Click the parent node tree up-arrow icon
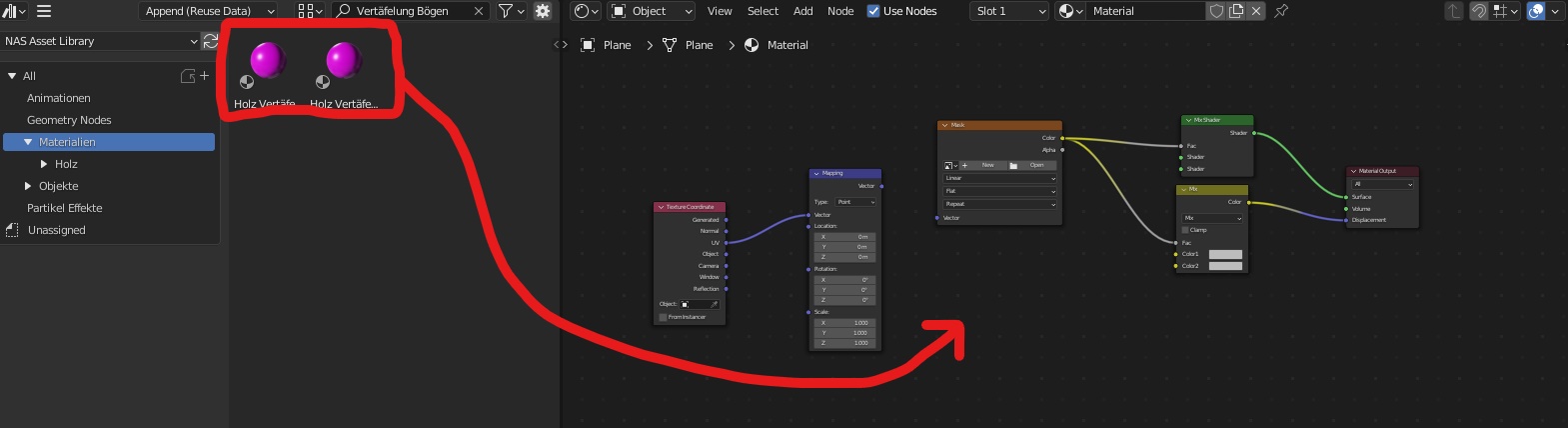 click(x=1453, y=11)
